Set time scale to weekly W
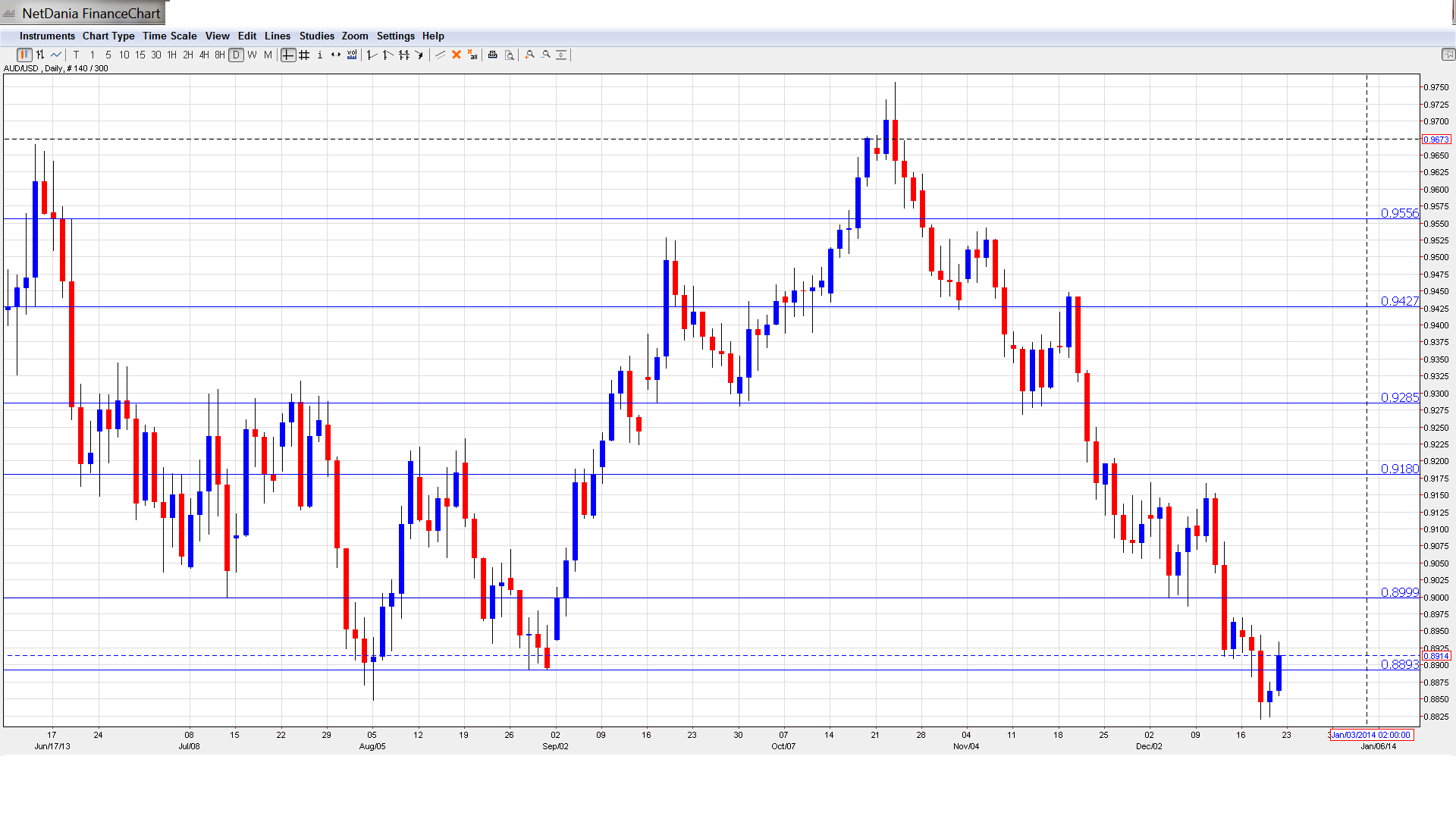The height and width of the screenshot is (819, 1456). pyautogui.click(x=253, y=55)
